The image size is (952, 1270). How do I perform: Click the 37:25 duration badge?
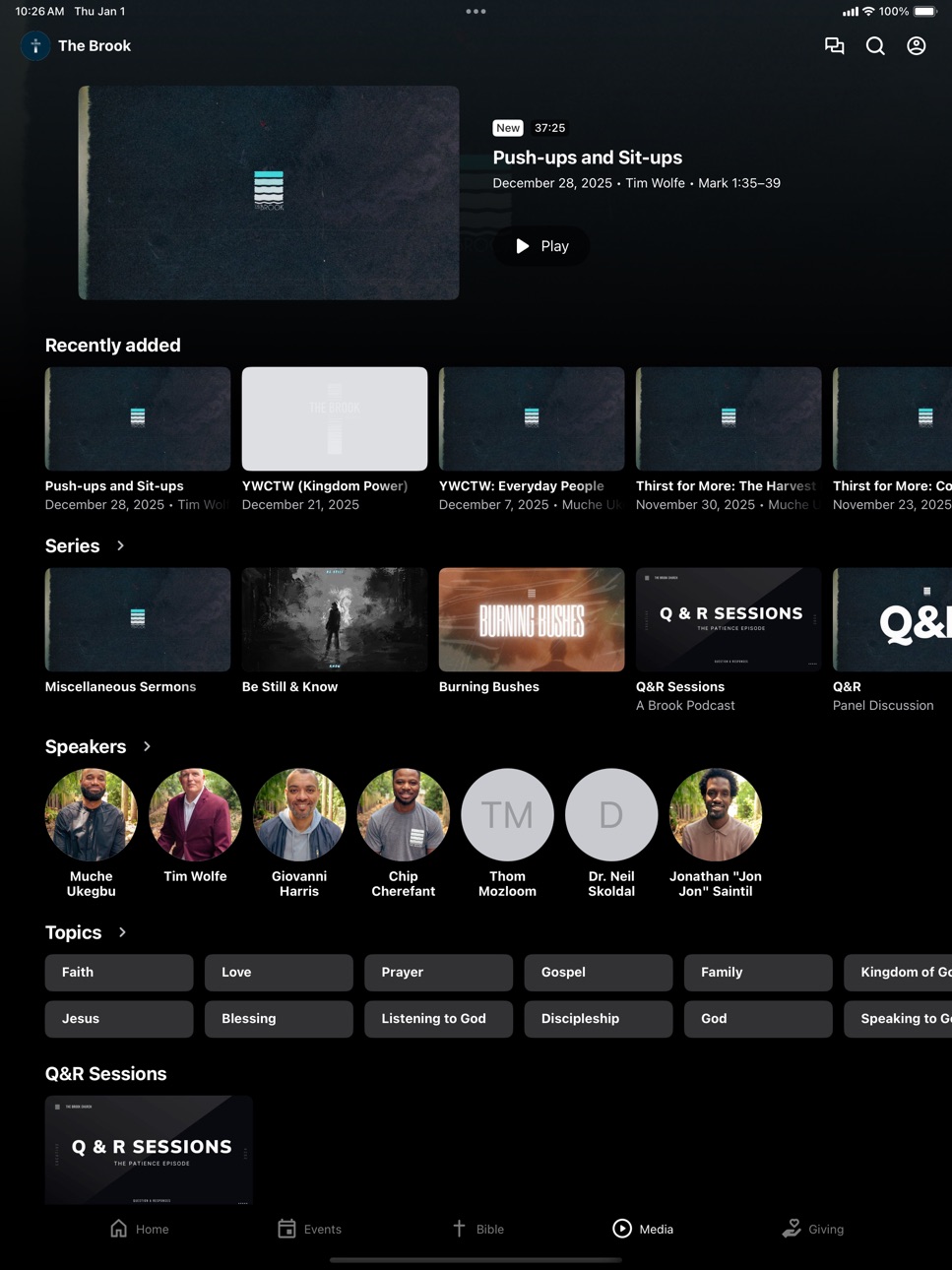click(549, 128)
